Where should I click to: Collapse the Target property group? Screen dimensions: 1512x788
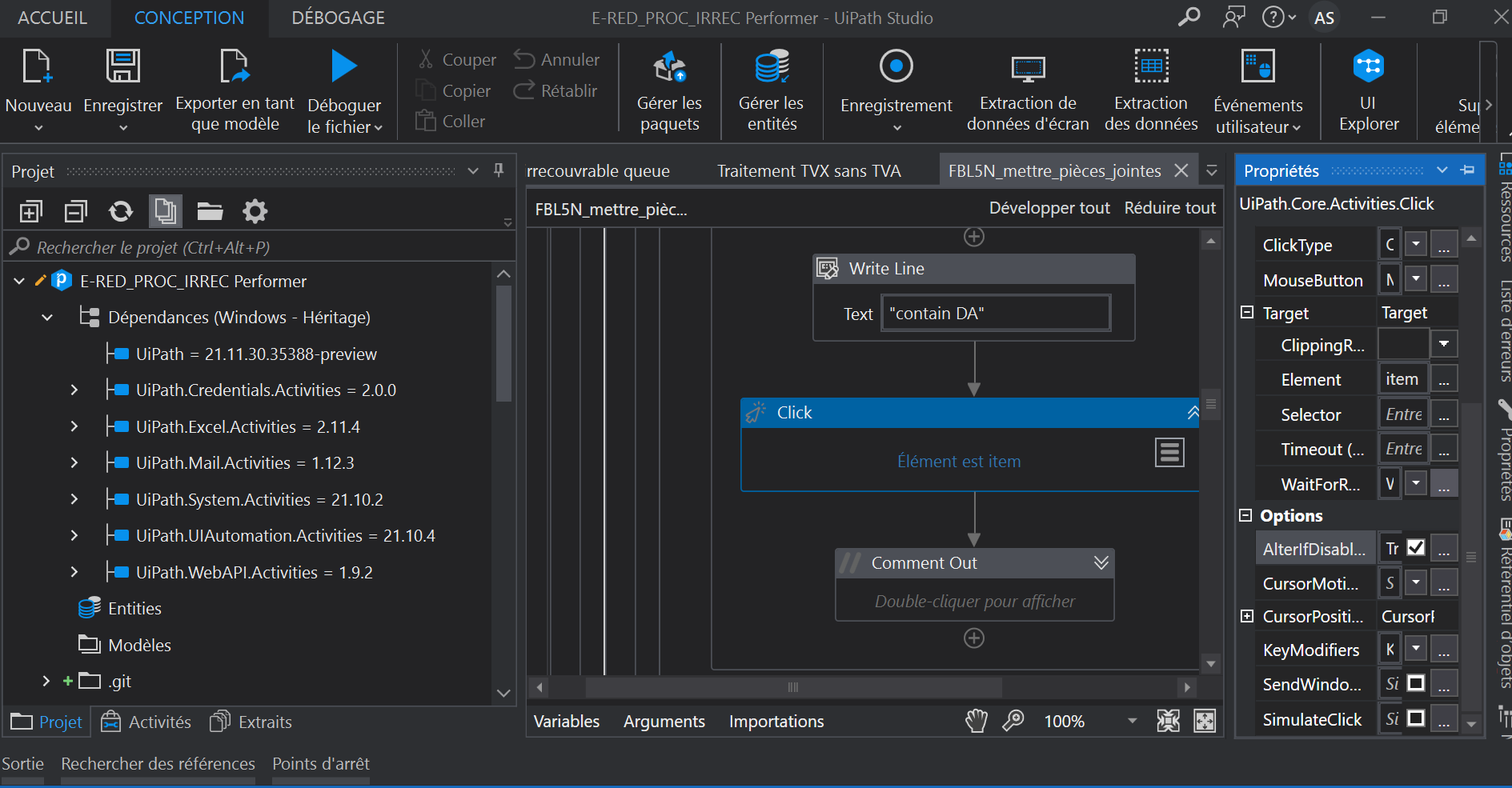(x=1247, y=312)
